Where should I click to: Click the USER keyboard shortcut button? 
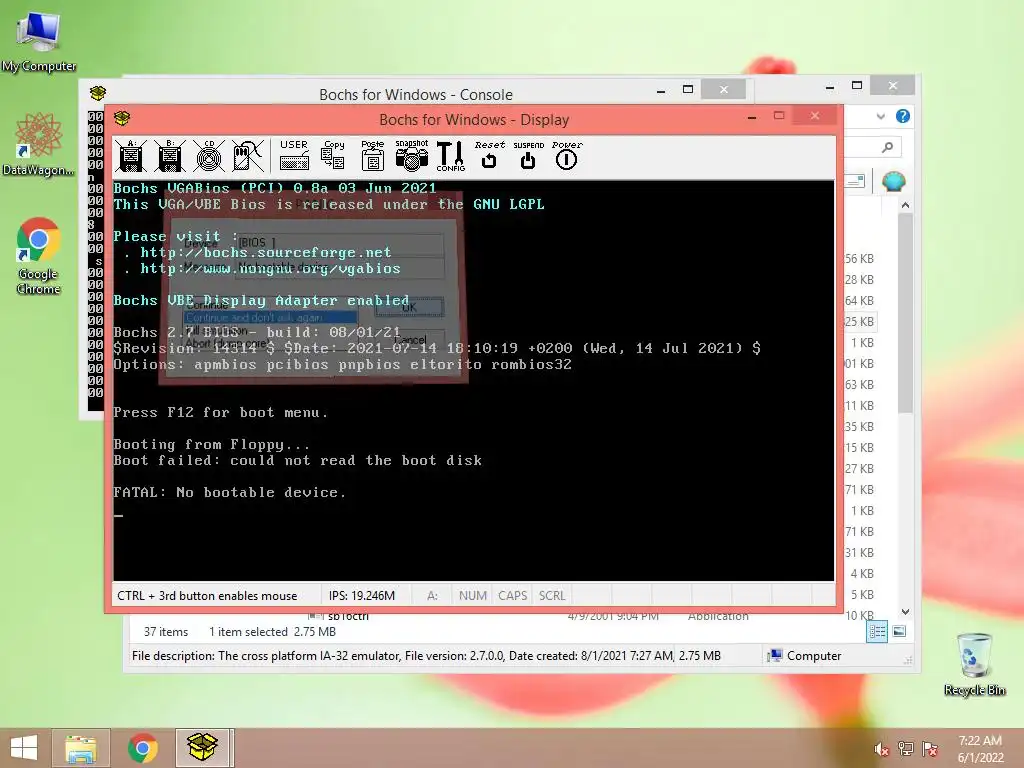[294, 155]
